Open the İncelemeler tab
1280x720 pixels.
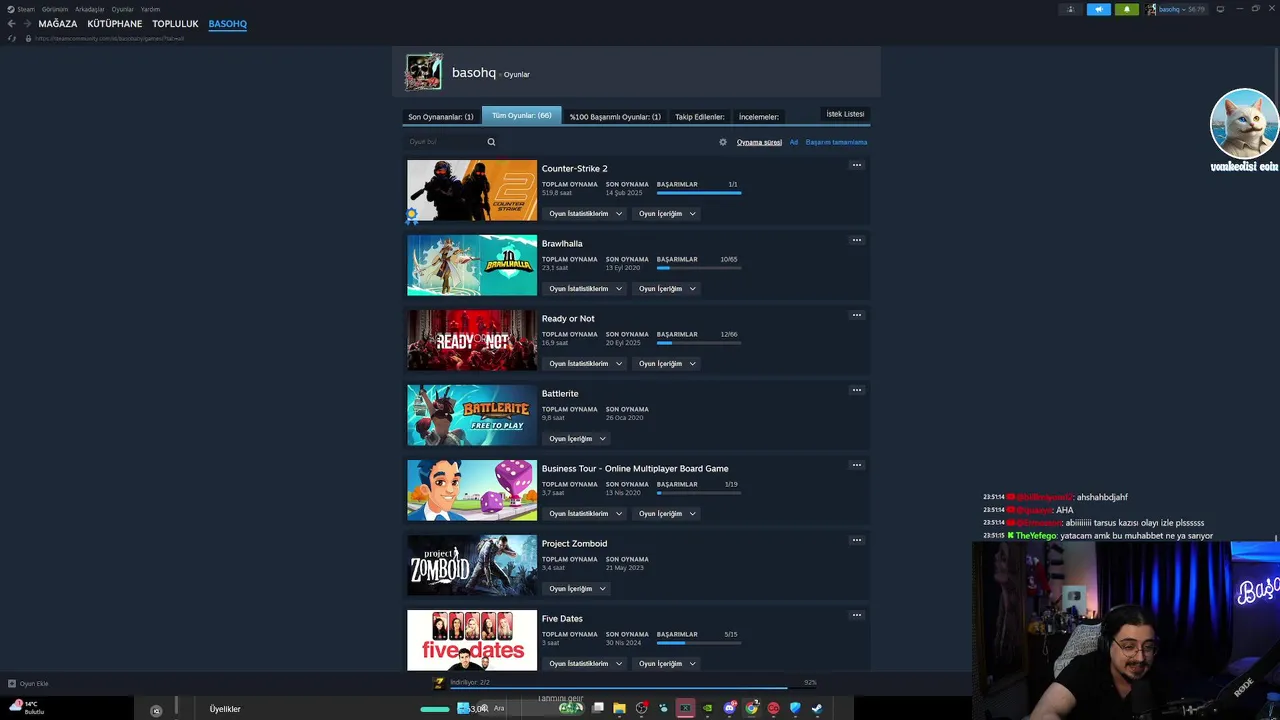coord(759,117)
